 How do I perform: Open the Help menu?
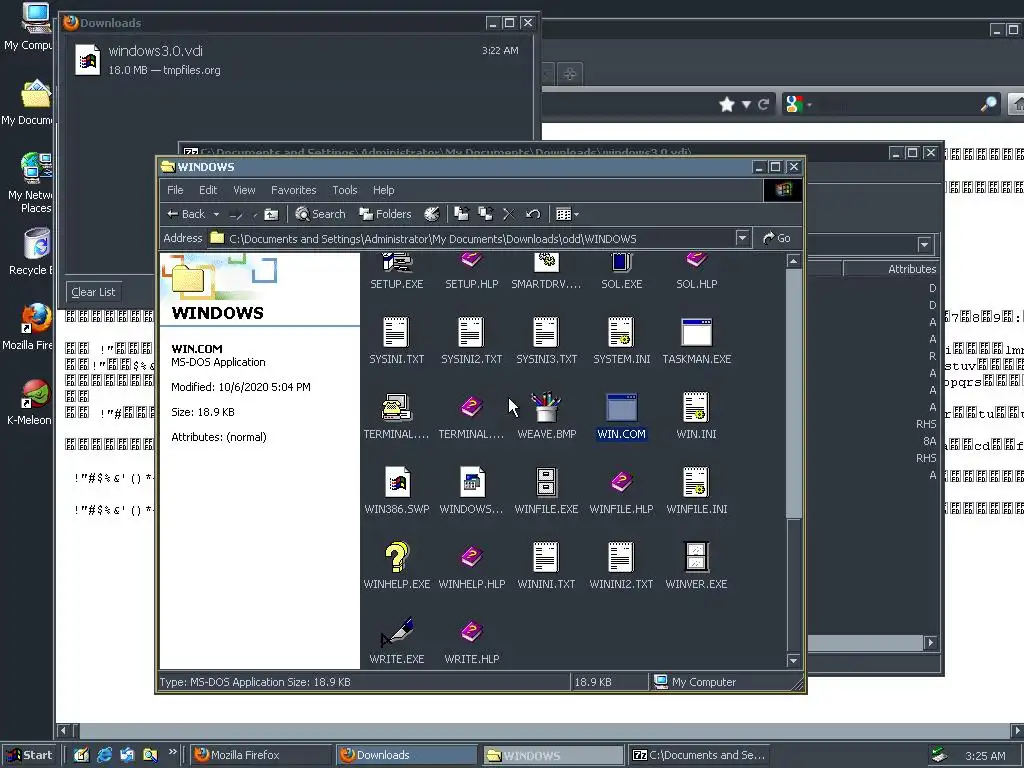pos(383,190)
